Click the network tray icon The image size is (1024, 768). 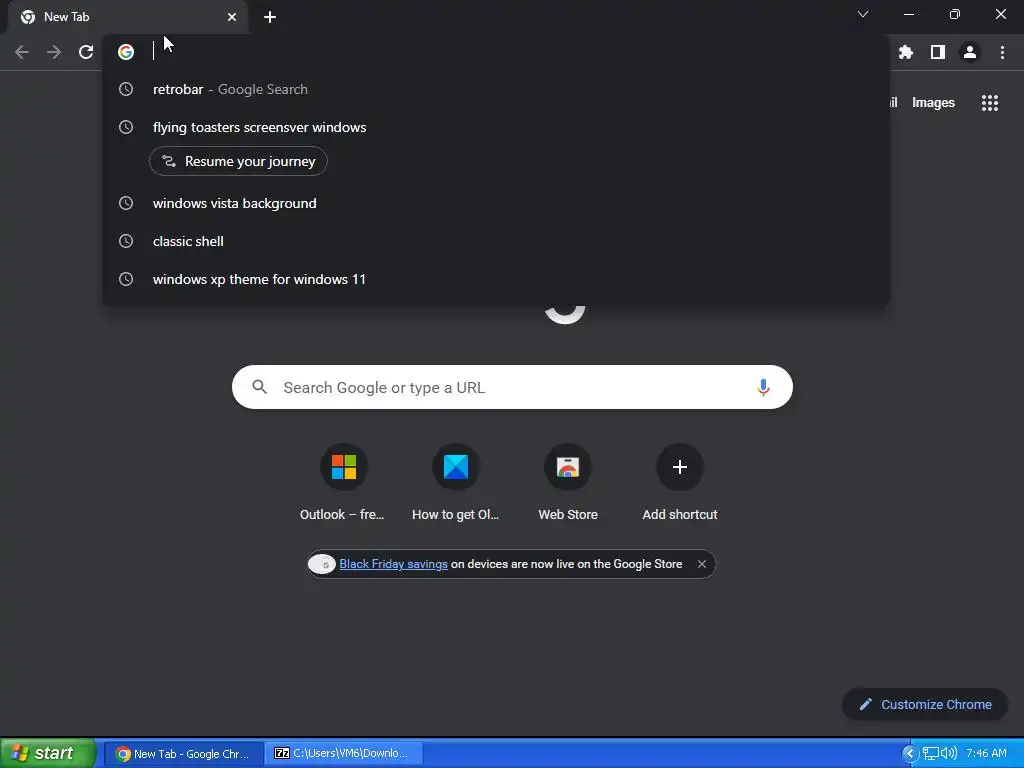[931, 754]
